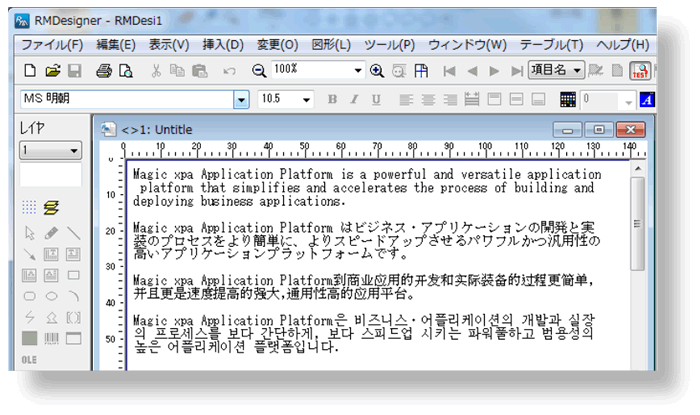This screenshot has width=700, height=415.
Task: Toggle the yellow layers icon
Action: (52, 208)
